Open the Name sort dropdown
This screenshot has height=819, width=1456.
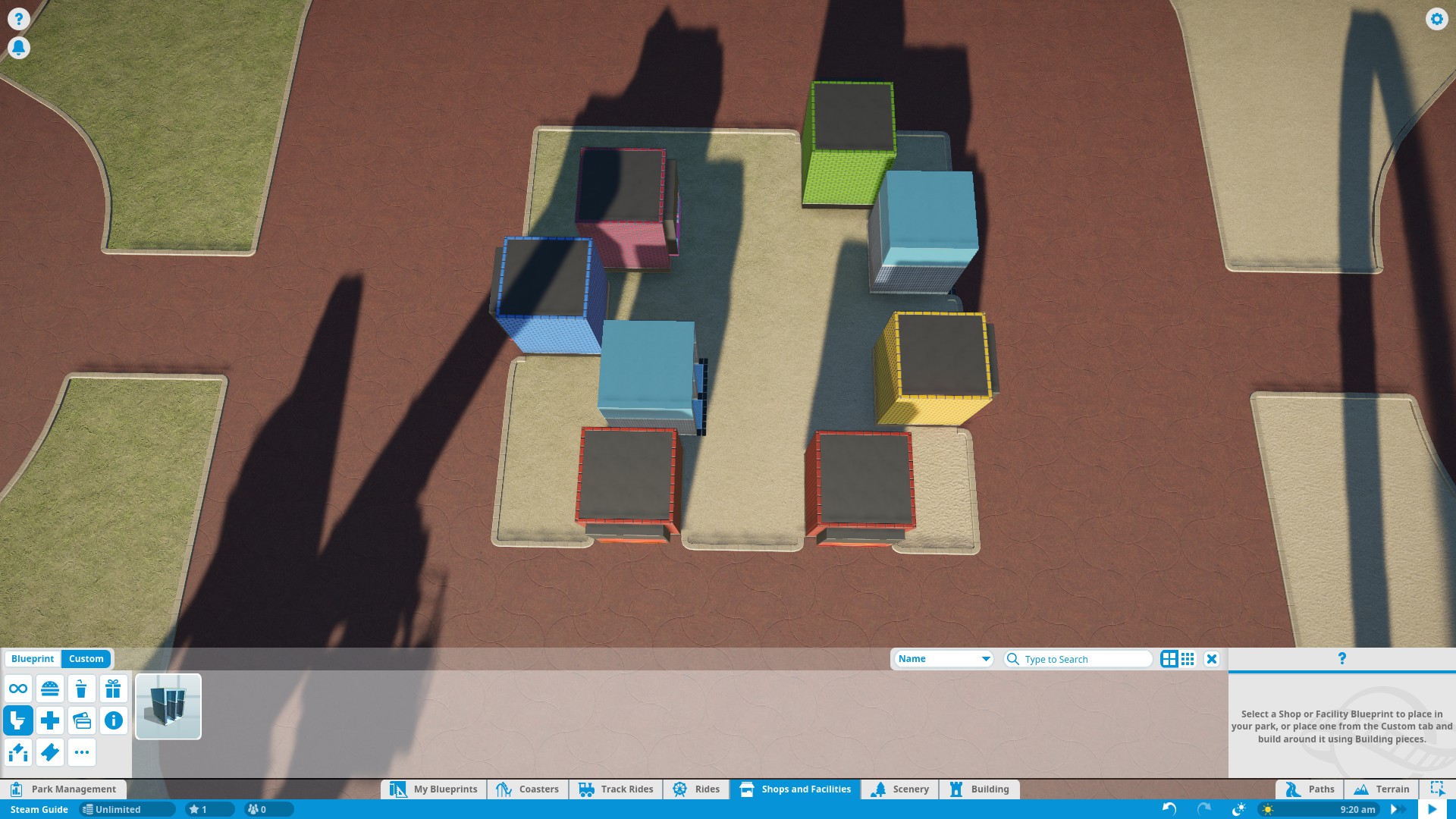pyautogui.click(x=943, y=659)
